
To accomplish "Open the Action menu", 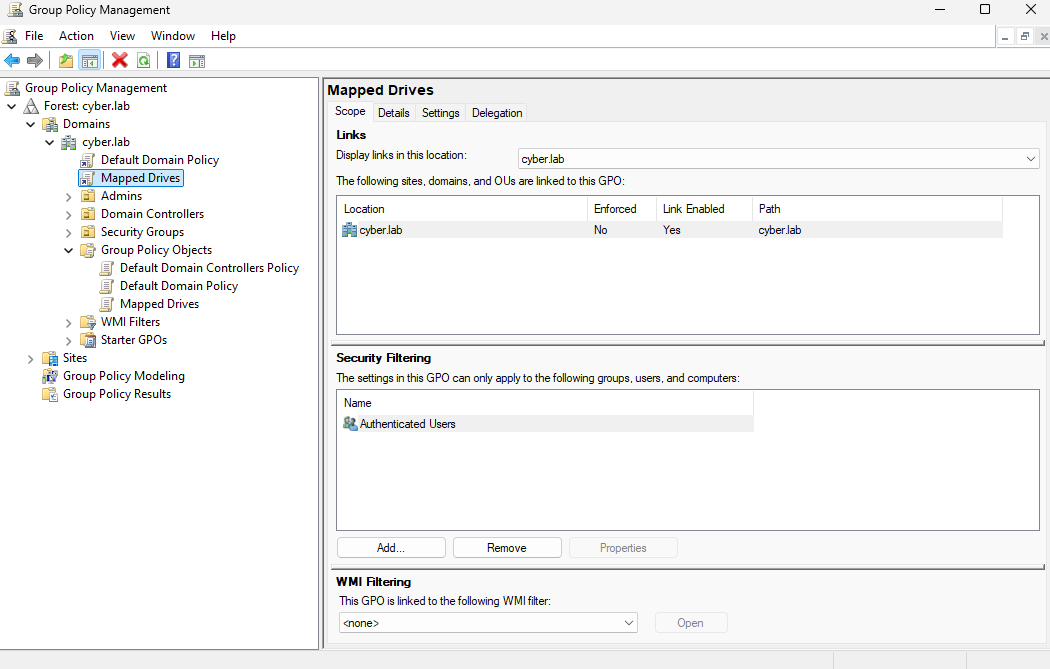I will pos(76,36).
